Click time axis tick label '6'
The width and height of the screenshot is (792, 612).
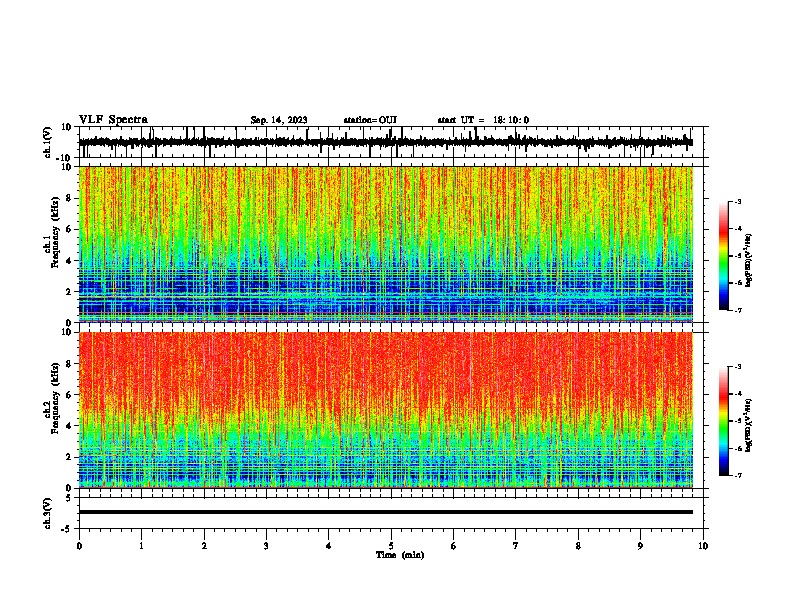454,546
